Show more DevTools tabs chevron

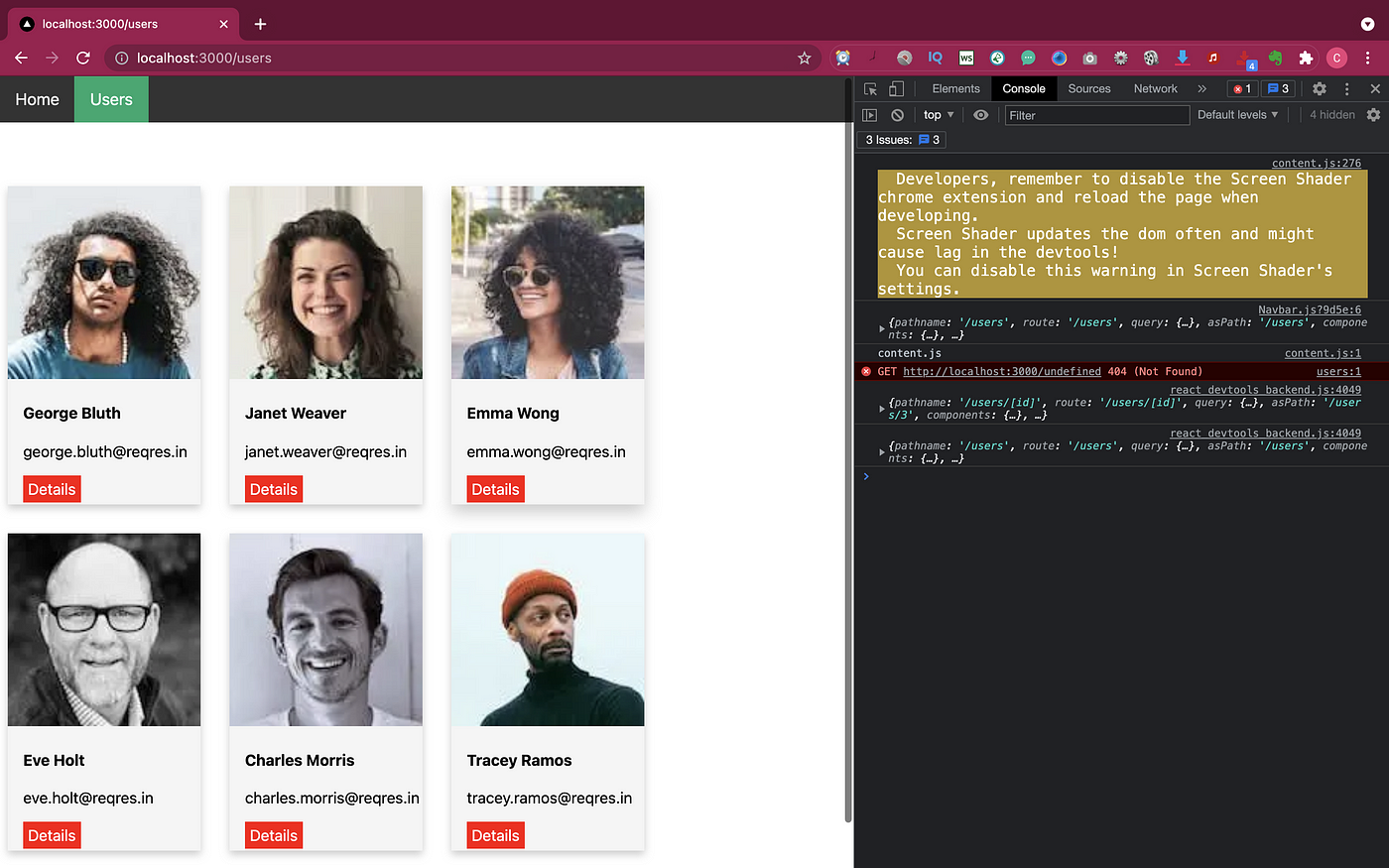point(1201,88)
